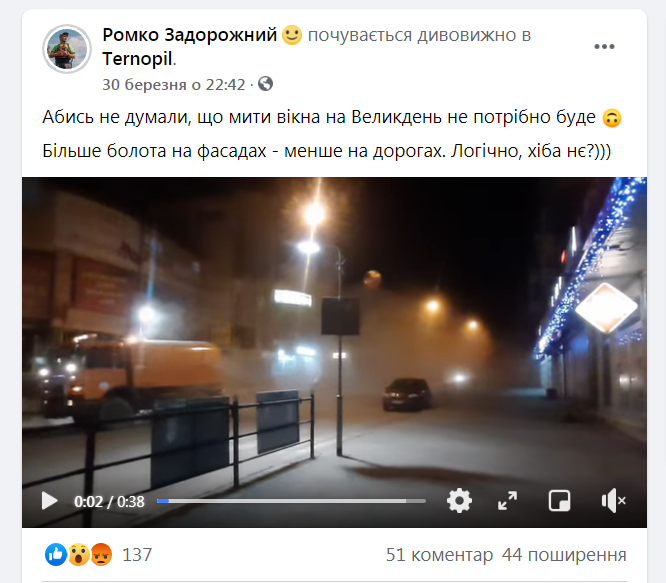The image size is (666, 583).
Task: View the 44 поширення shares
Action: (564, 555)
